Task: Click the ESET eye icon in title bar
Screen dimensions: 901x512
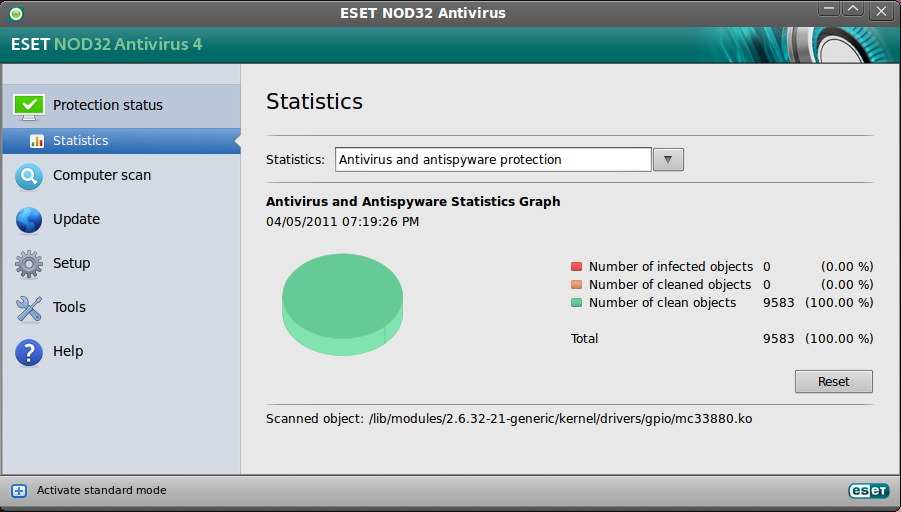Action: coord(16,13)
